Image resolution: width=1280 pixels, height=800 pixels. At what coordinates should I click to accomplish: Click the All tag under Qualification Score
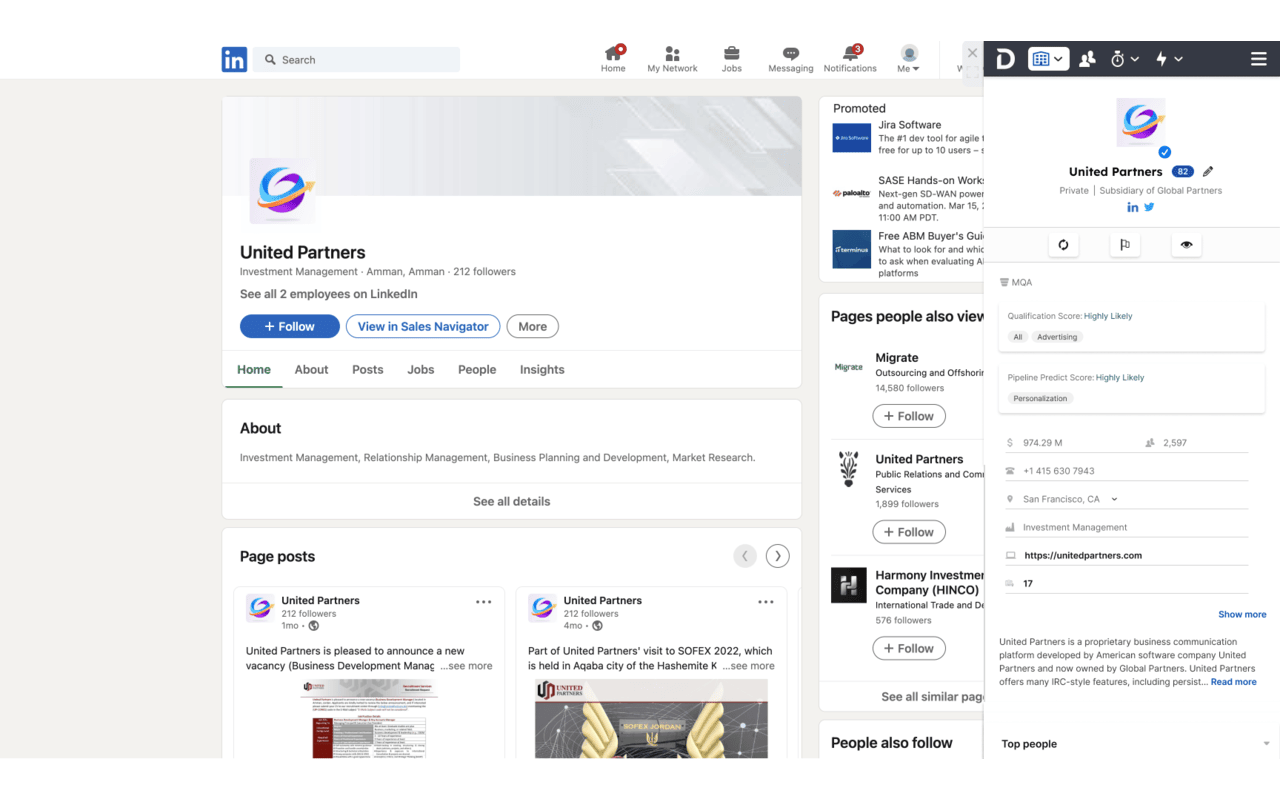coord(1018,337)
